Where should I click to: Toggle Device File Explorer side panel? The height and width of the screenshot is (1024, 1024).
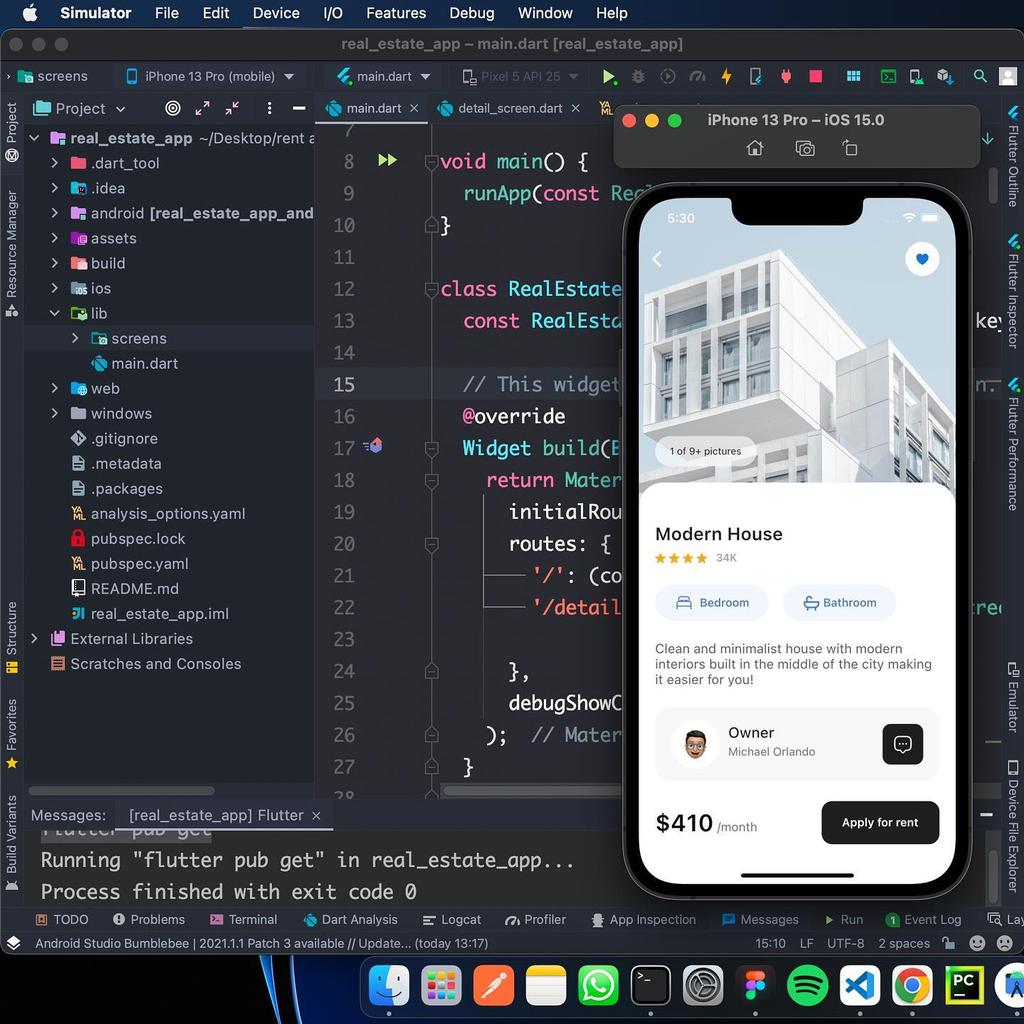[1012, 825]
